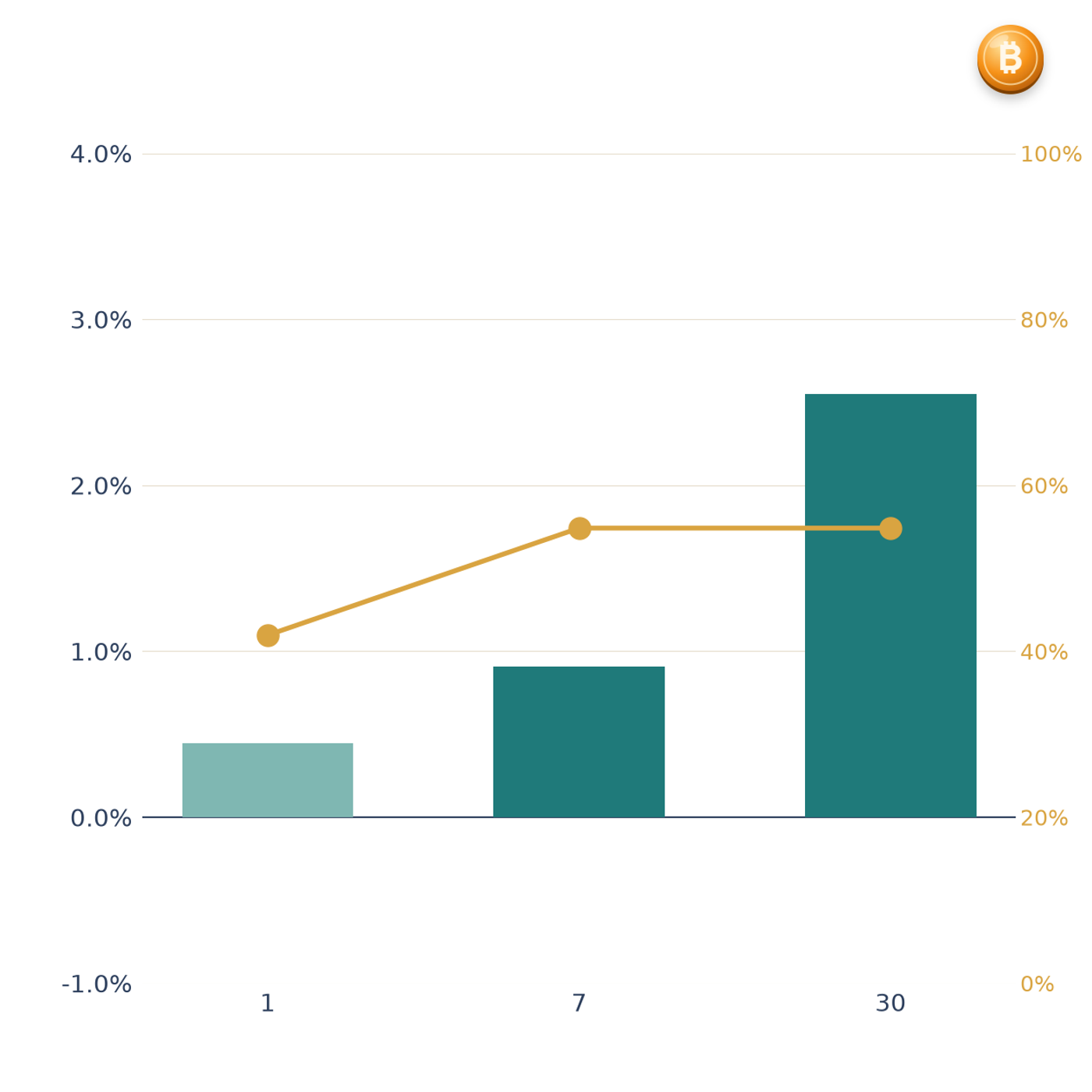The width and height of the screenshot is (1092, 1092).
Task: Select the 30-day teal bar
Action: click(890, 605)
